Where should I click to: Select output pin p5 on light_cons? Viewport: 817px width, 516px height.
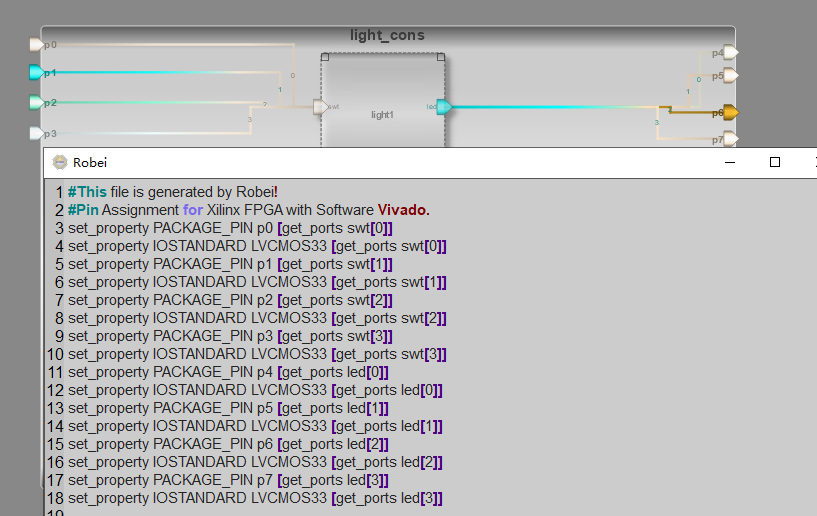(x=731, y=76)
